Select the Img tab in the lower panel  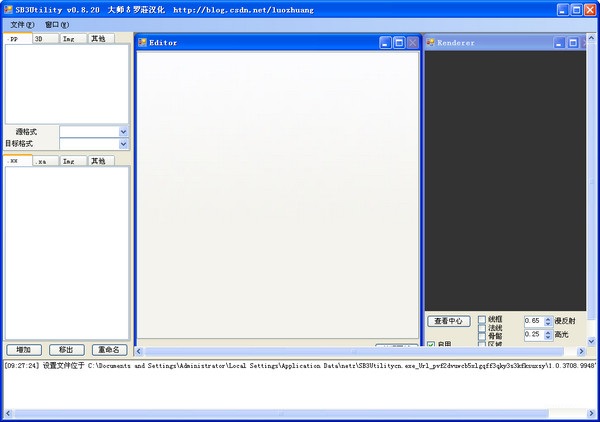tap(73, 161)
